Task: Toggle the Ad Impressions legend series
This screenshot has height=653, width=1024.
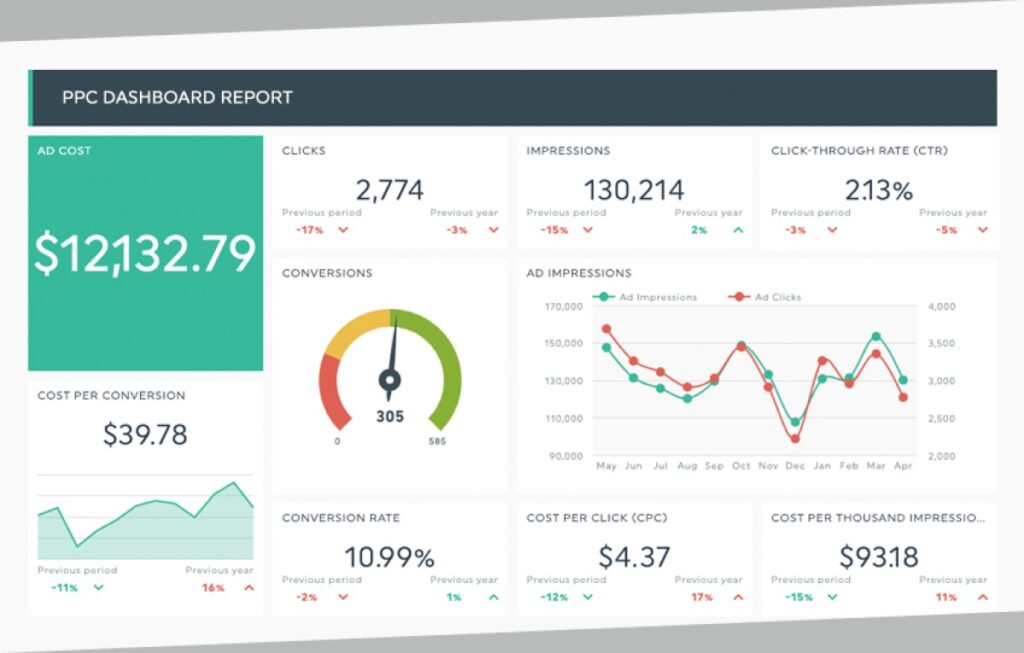Action: (x=645, y=297)
